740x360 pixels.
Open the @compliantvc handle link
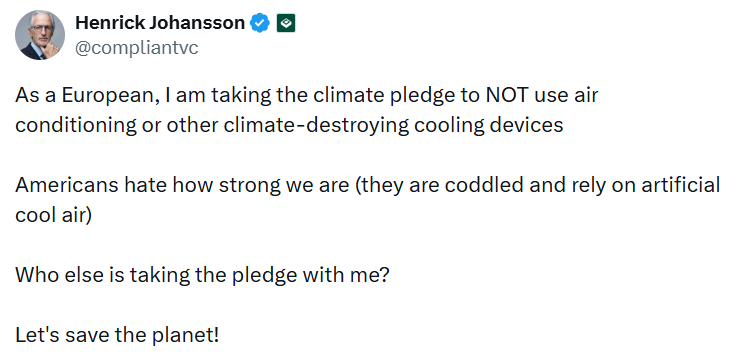tap(137, 48)
